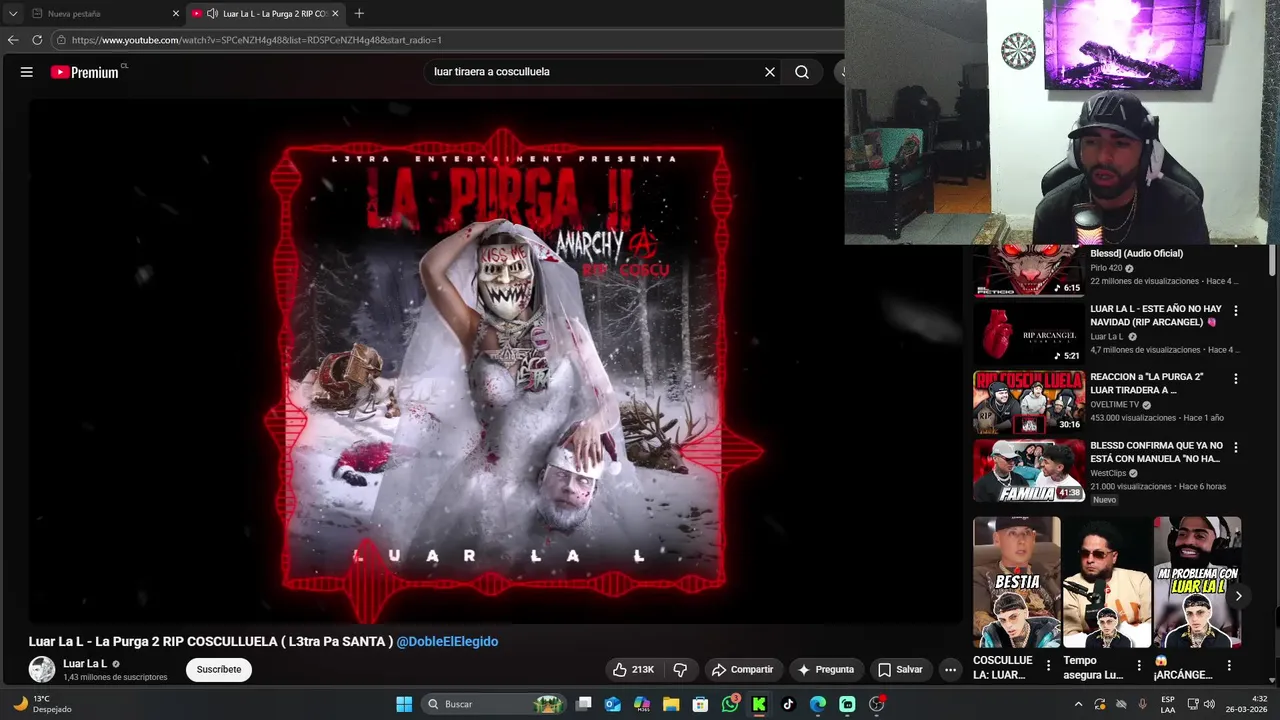Click the La Purga 2 video player
The height and width of the screenshot is (720, 1280).
495,360
